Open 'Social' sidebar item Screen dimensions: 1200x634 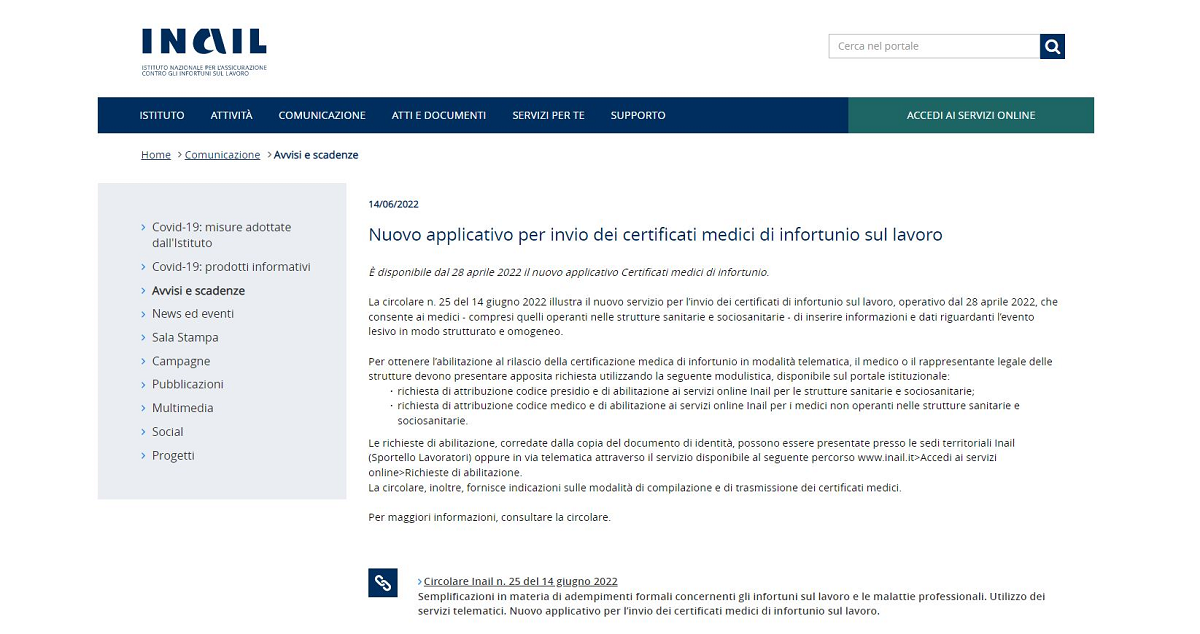coord(168,432)
